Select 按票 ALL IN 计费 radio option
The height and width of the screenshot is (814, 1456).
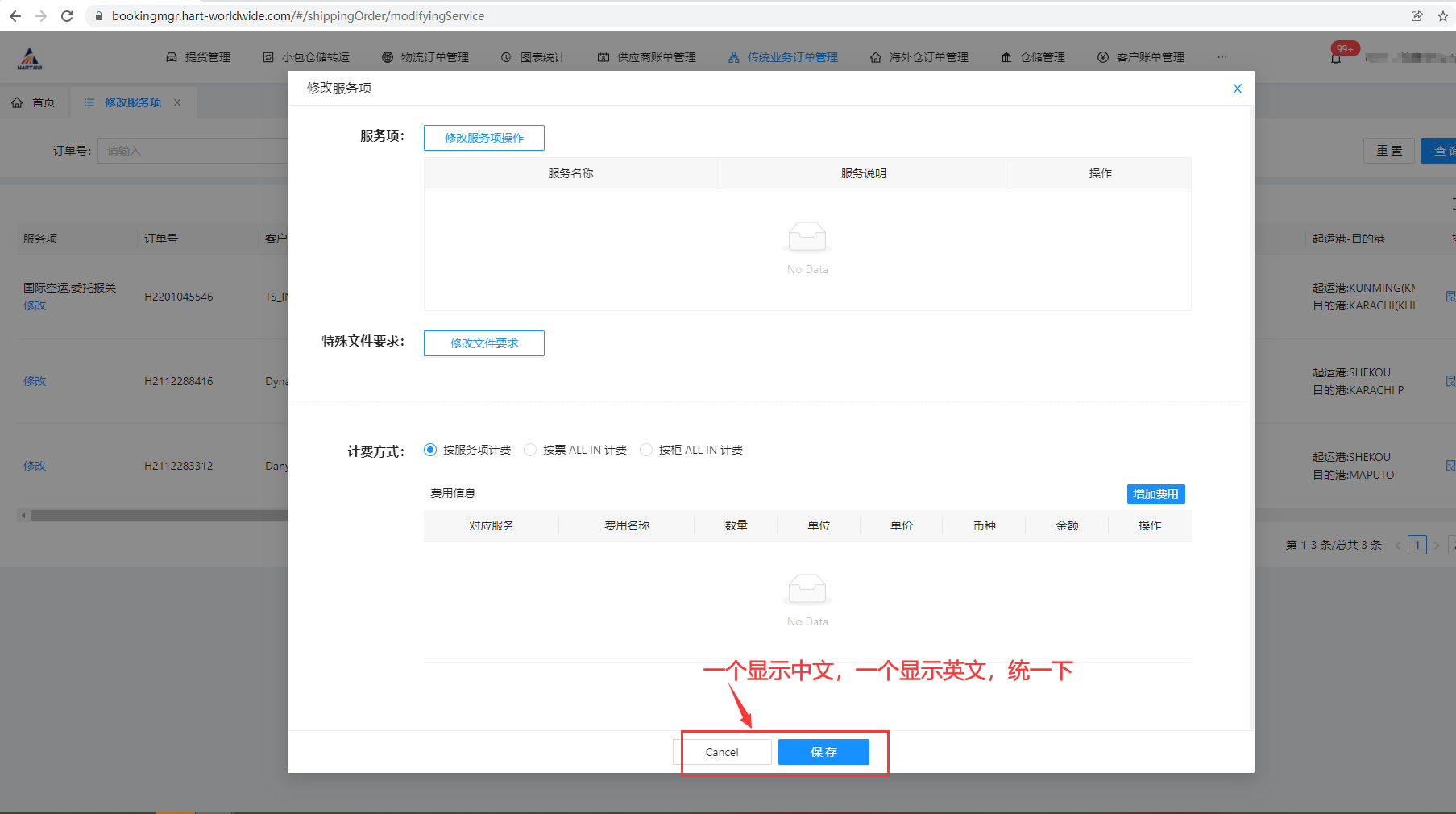[530, 450]
